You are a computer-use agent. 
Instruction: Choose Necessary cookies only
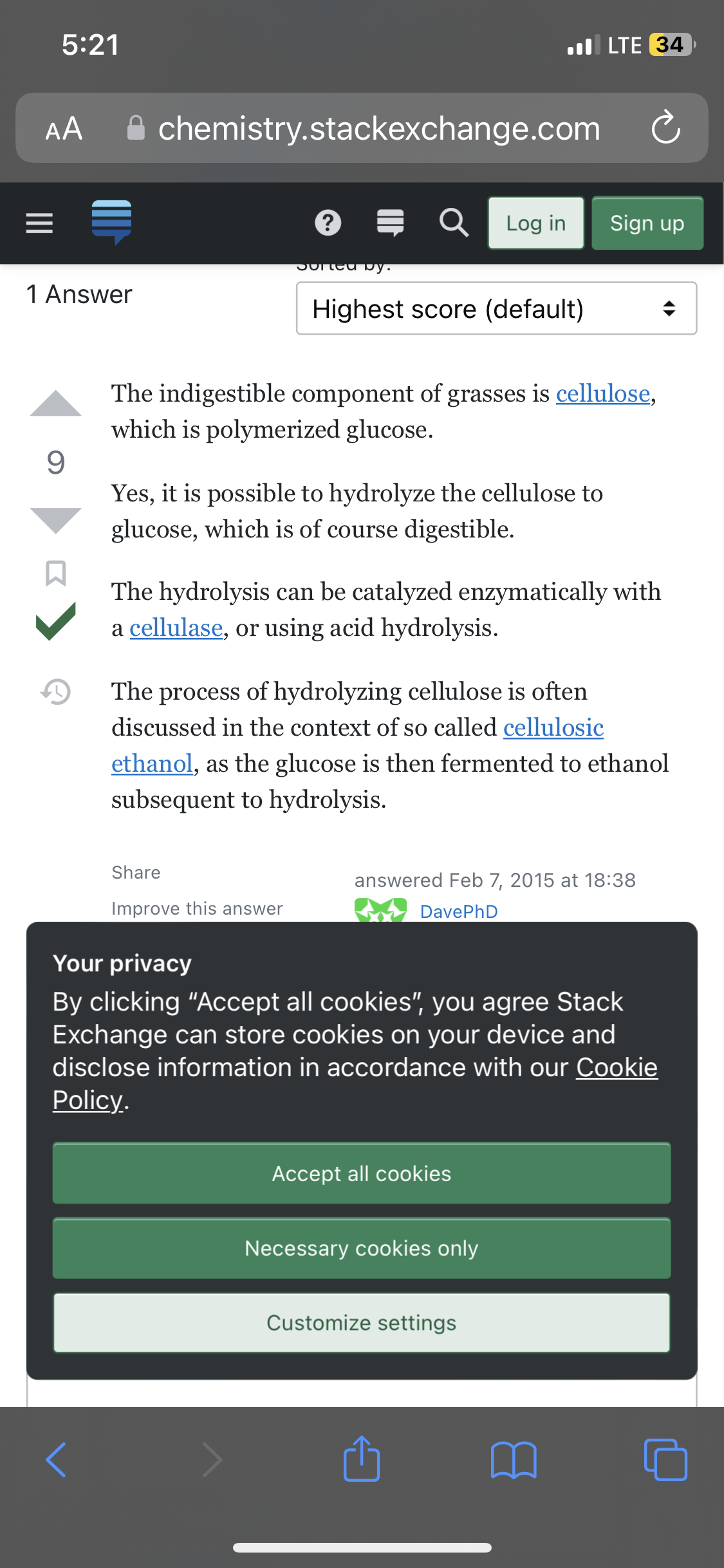tap(362, 1248)
